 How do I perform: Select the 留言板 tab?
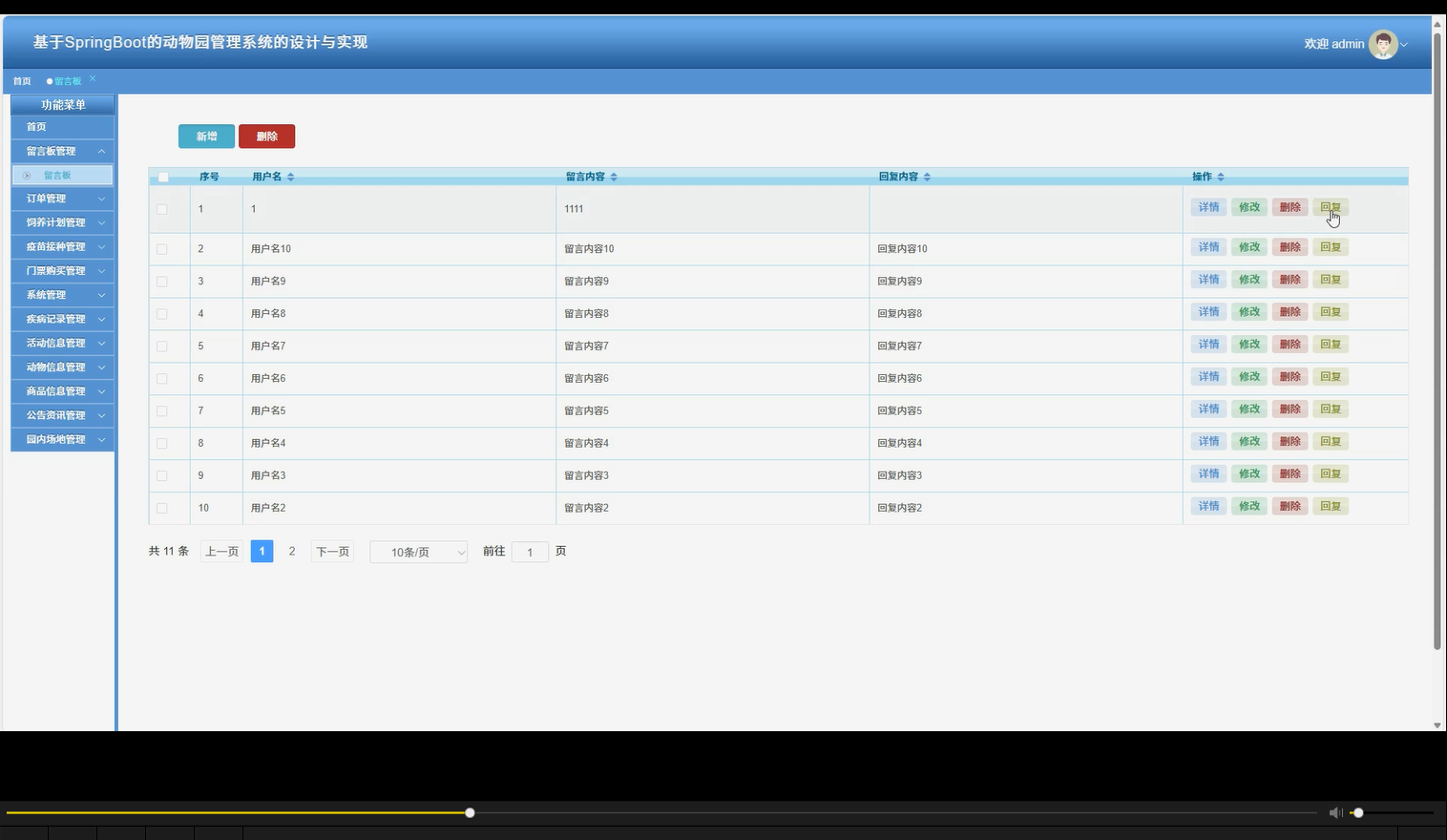point(68,81)
